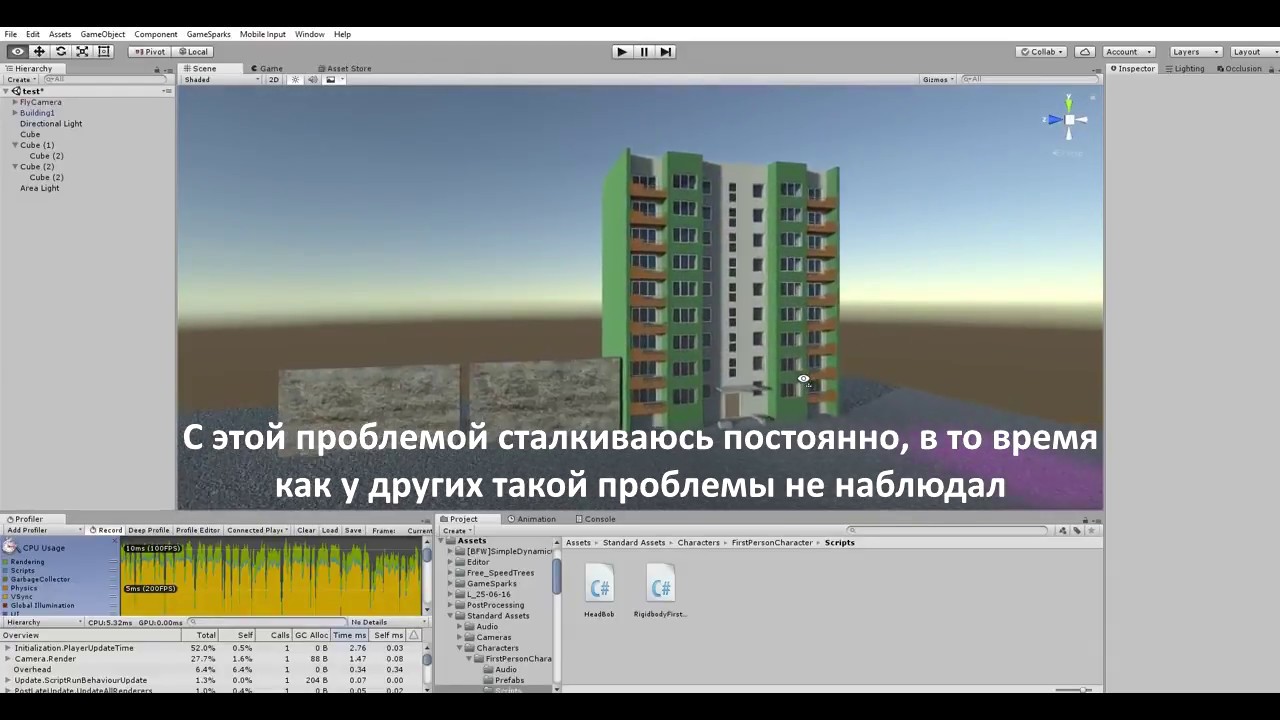Toggle Deep Profile in Profiler
This screenshot has width=1280, height=720.
click(x=149, y=530)
